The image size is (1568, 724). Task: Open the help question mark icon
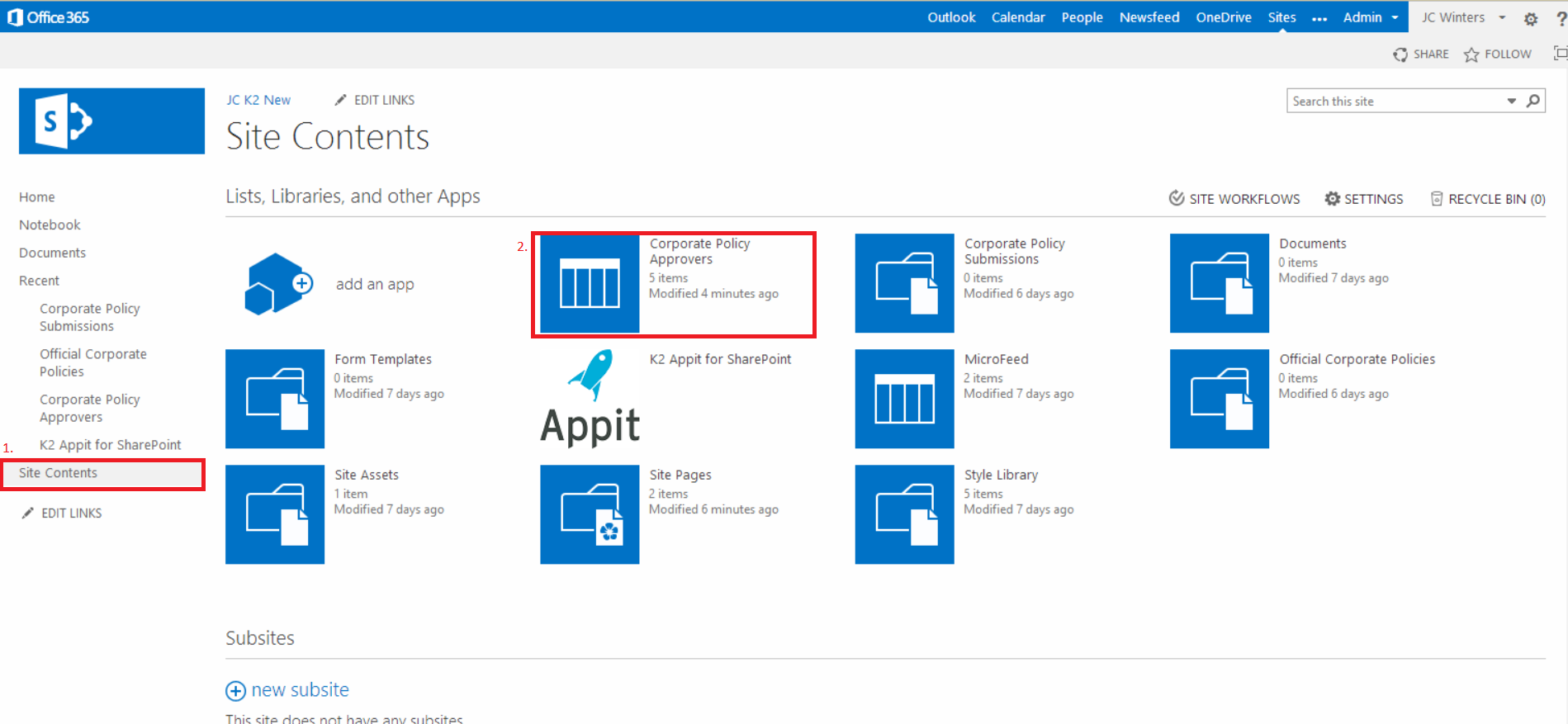pyautogui.click(x=1561, y=18)
